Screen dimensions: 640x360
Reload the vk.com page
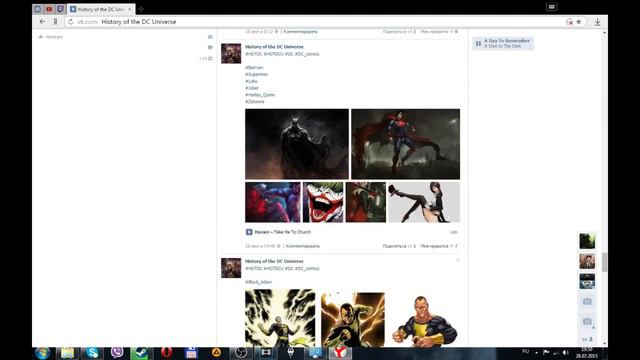click(71, 22)
